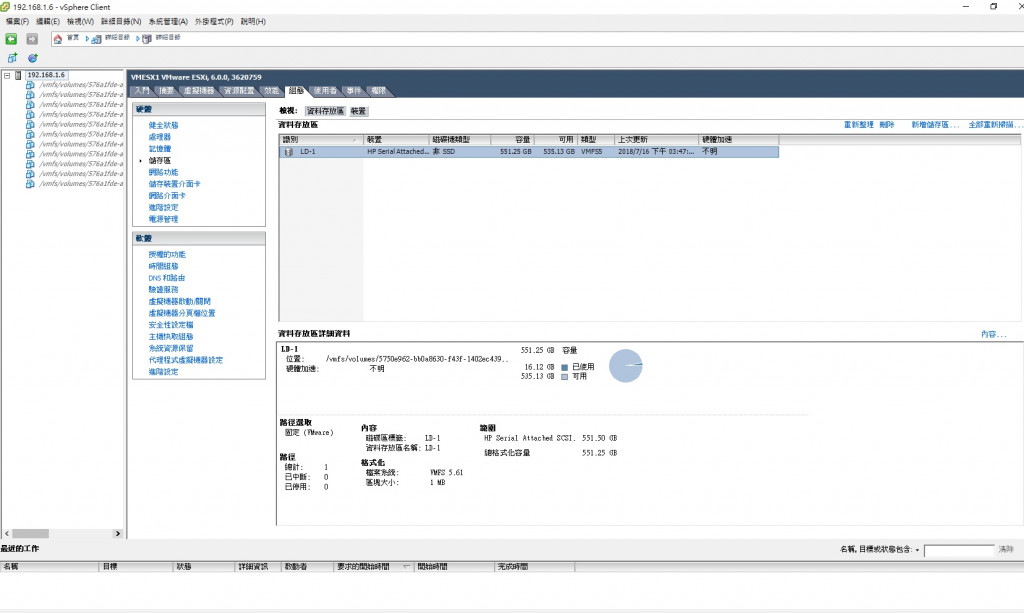Click the datastore capacity pie chart

(626, 366)
